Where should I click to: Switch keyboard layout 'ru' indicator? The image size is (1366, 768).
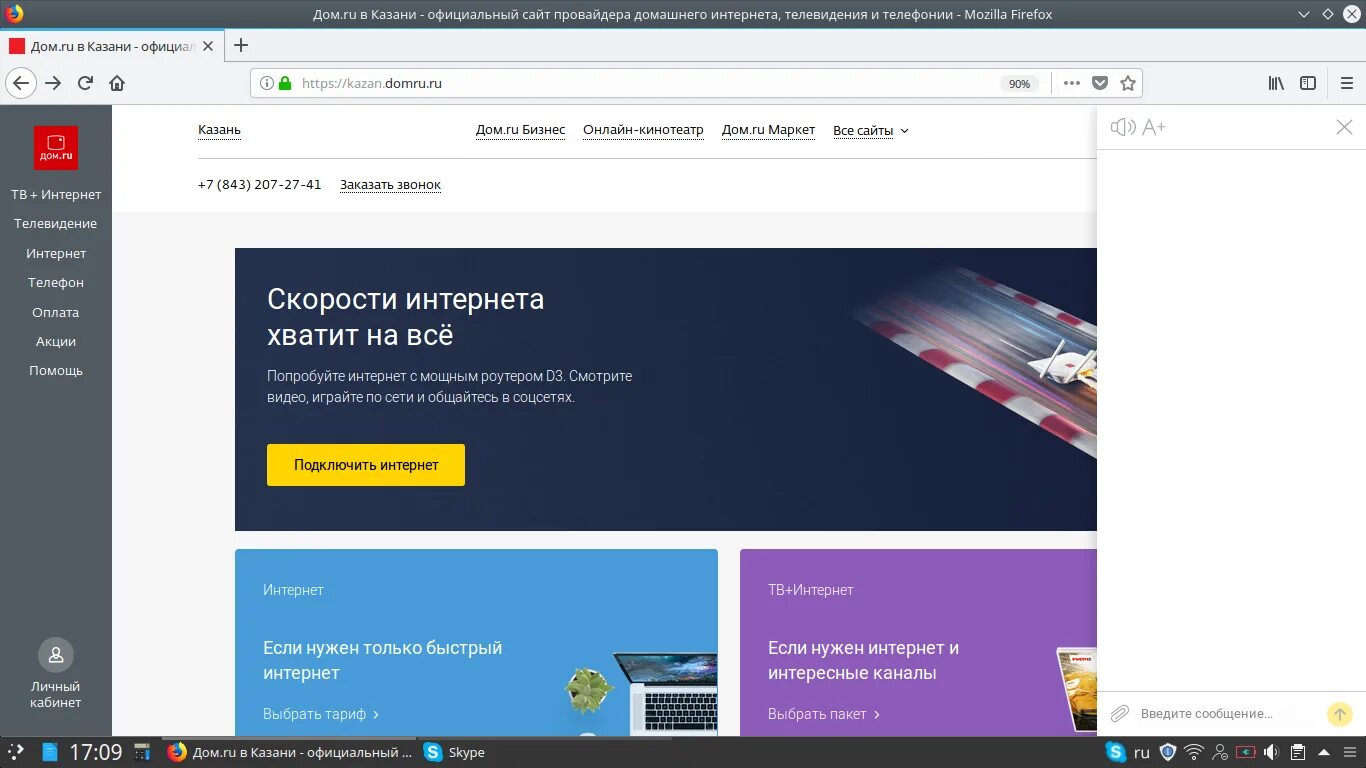point(1141,752)
